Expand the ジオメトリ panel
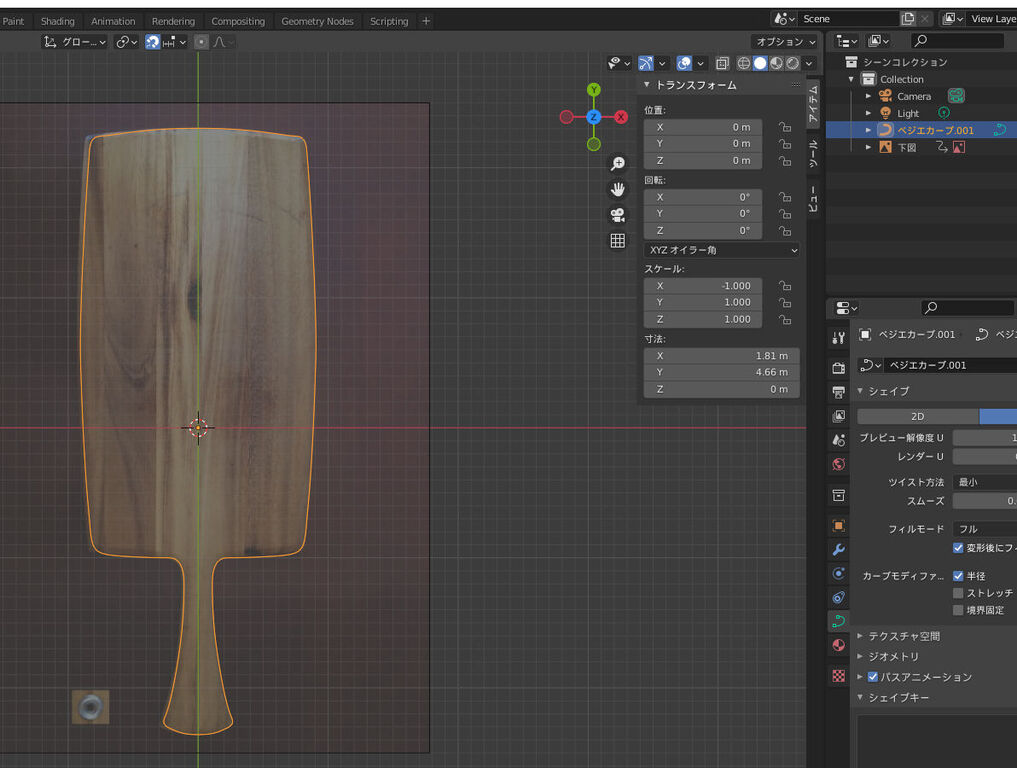 pyautogui.click(x=893, y=657)
